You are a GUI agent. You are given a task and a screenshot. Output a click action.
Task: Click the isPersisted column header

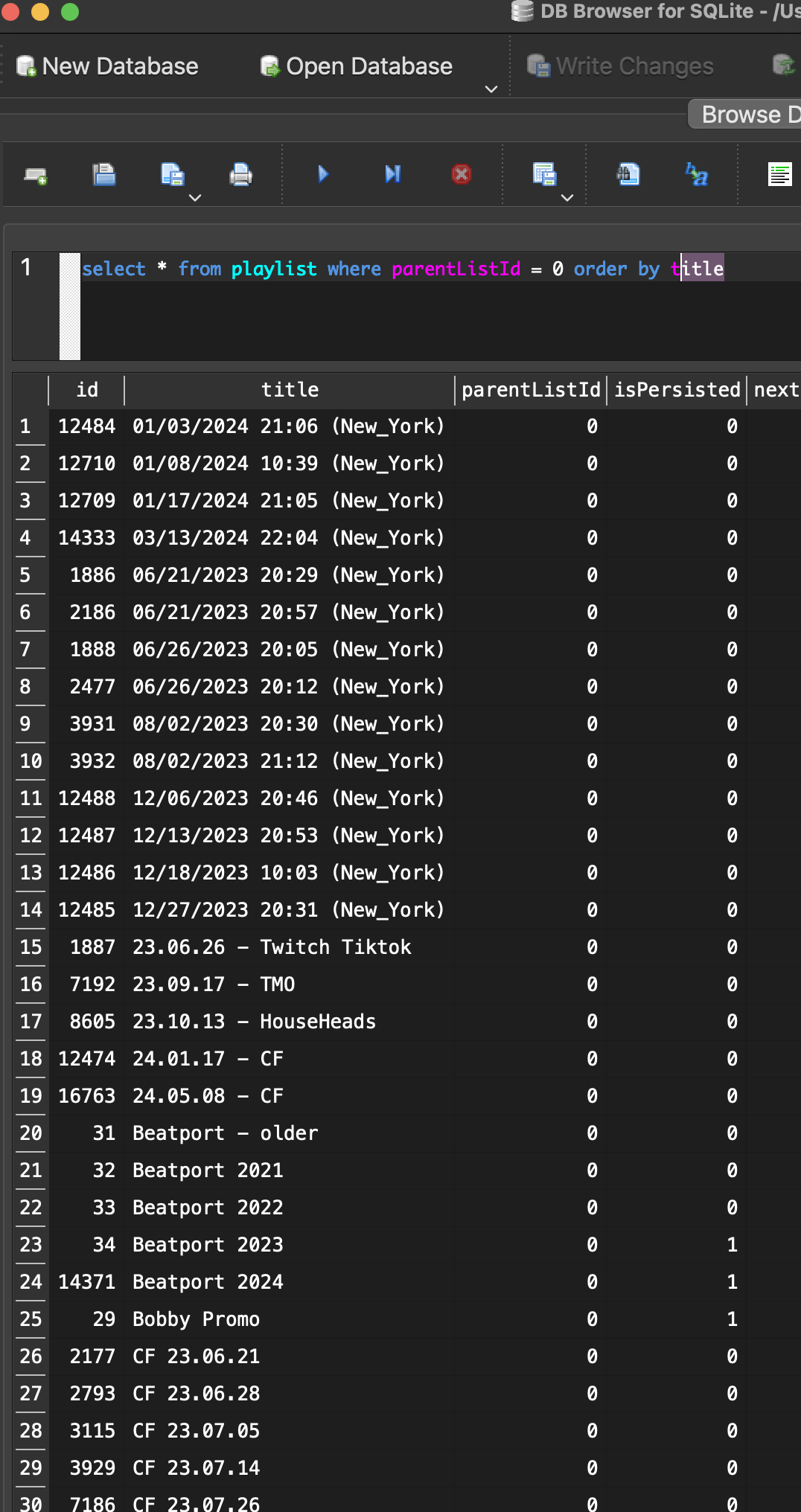677,390
